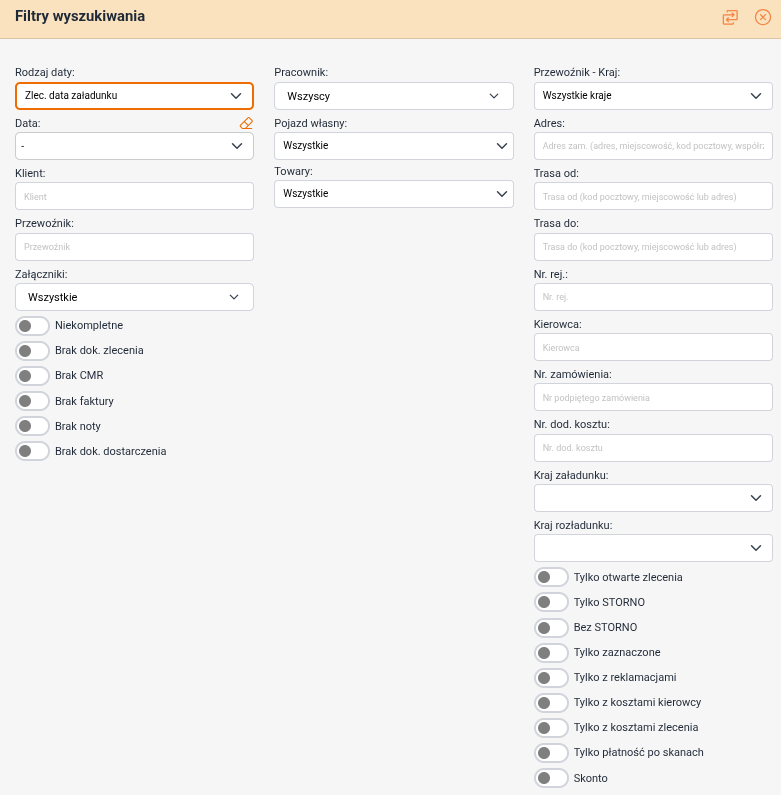Toggle the Niekompletne switch
781x795 pixels.
pyautogui.click(x=33, y=325)
